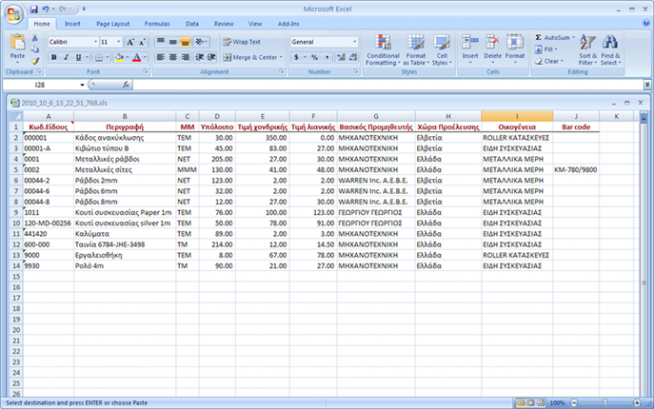Switch to the Page Layout tab

point(113,24)
